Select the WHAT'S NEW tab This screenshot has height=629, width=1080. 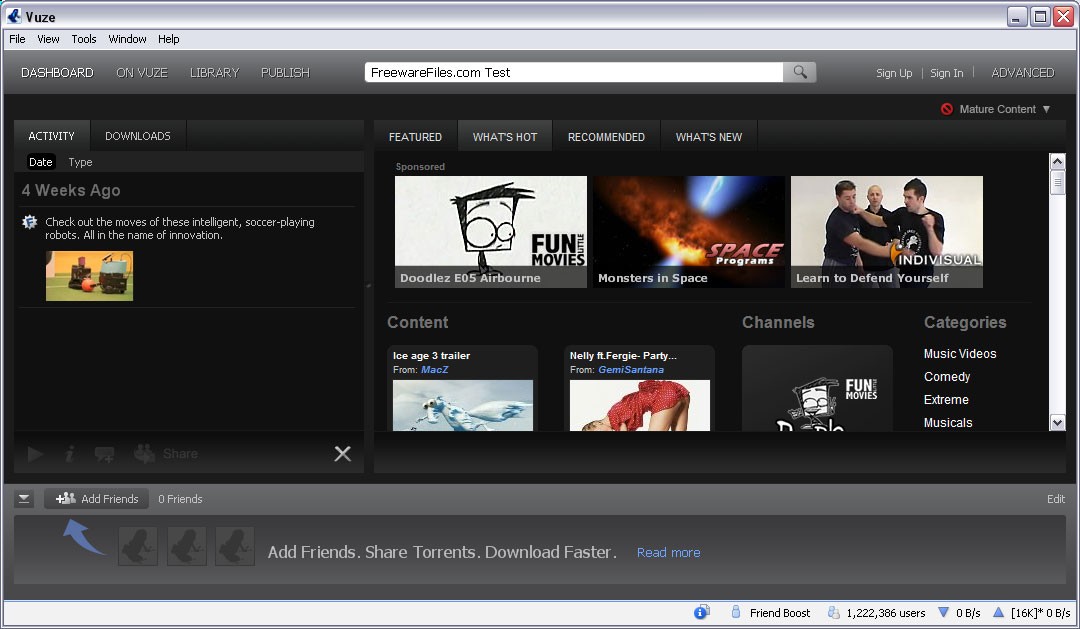(709, 137)
